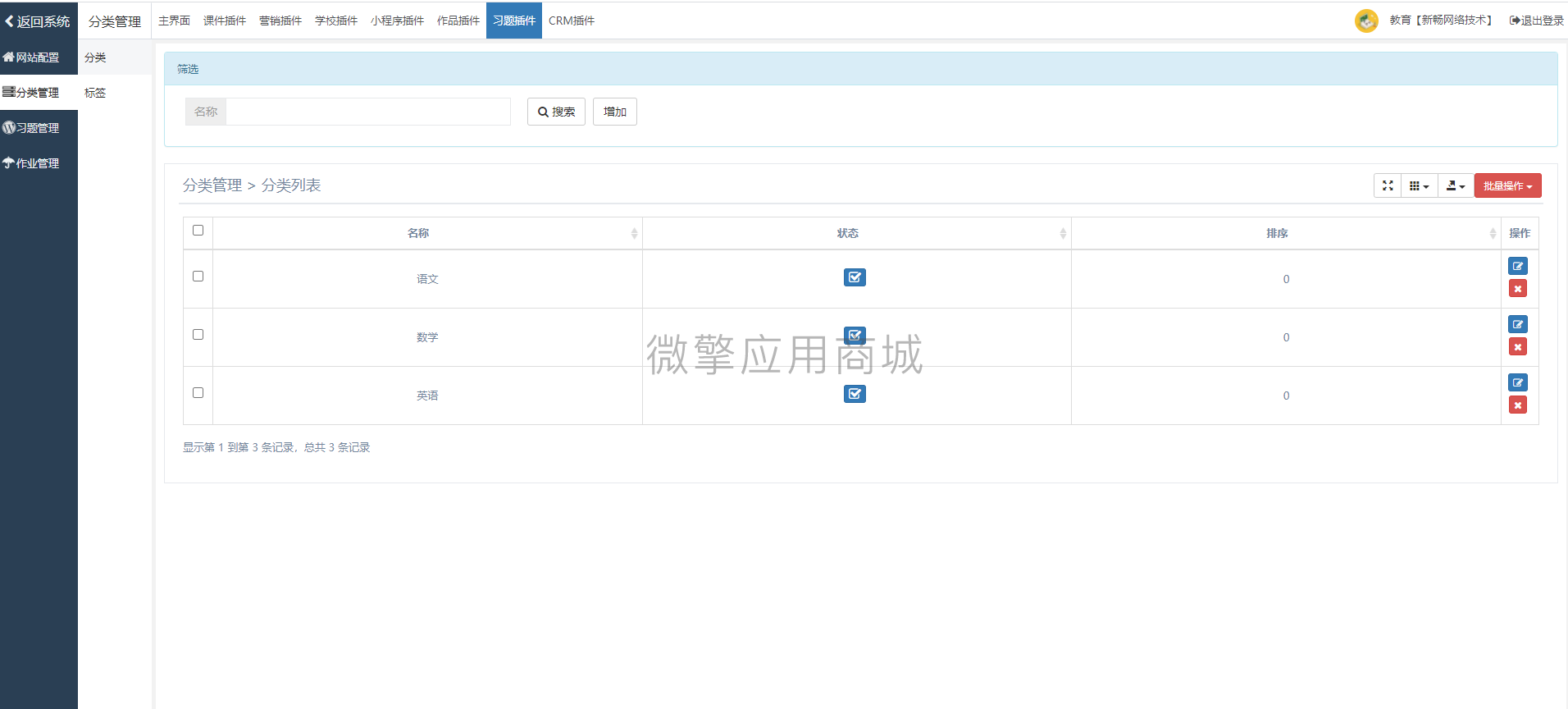Image resolution: width=1568 pixels, height=709 pixels.
Task: Open 网站配置 in sidebar
Action: click(x=39, y=57)
